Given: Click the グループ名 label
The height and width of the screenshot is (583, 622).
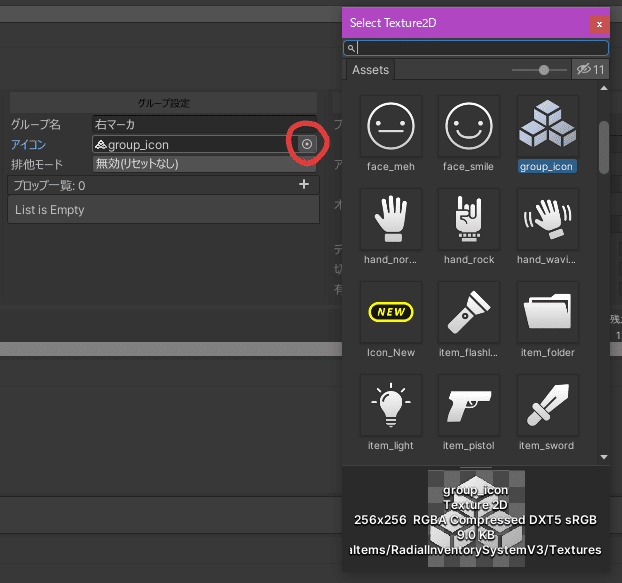Looking at the screenshot, I should 36,124.
